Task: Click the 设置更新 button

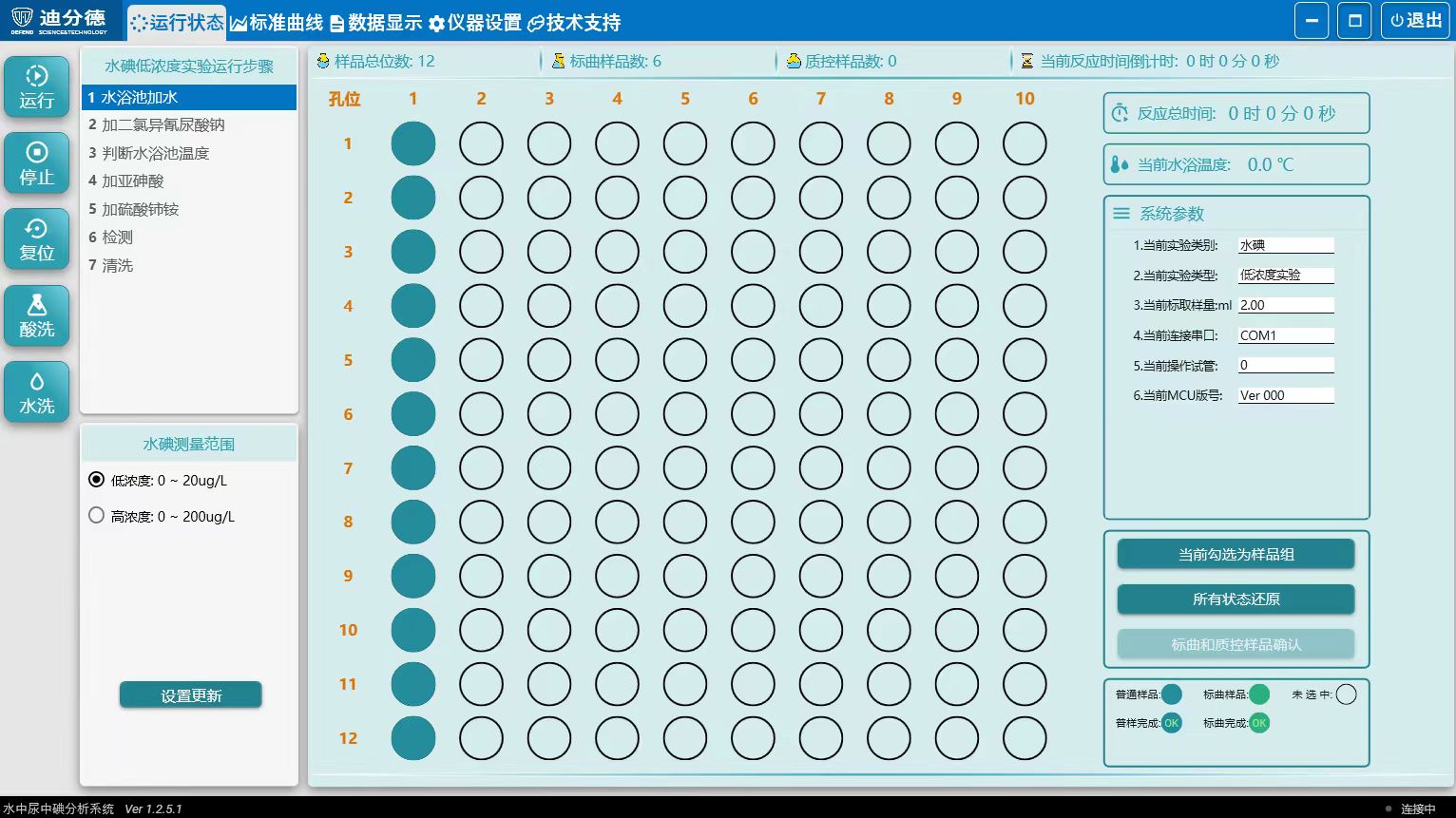Action: 191,695
